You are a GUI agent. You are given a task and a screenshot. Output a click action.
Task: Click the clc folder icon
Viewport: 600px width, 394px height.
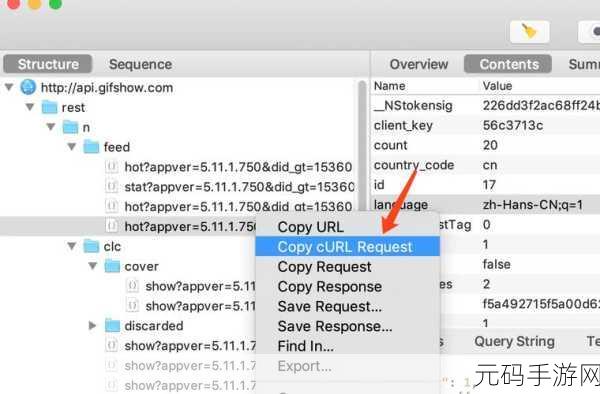pos(91,246)
